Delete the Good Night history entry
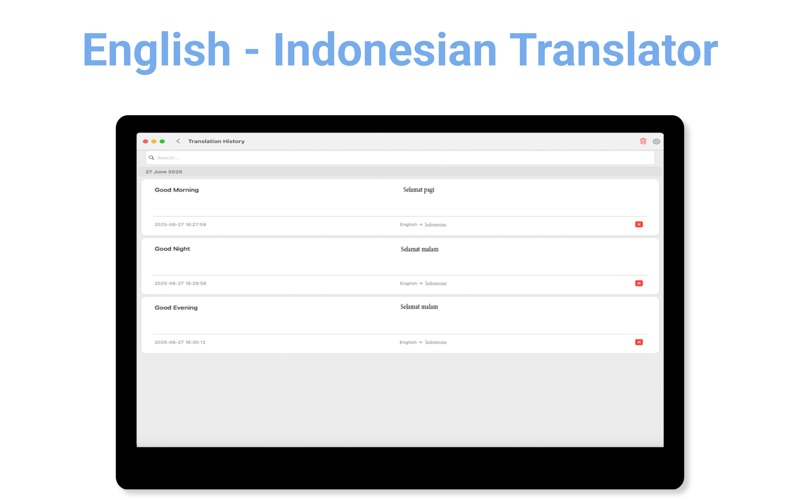Screen dimensions: 800x500 tap(639, 283)
